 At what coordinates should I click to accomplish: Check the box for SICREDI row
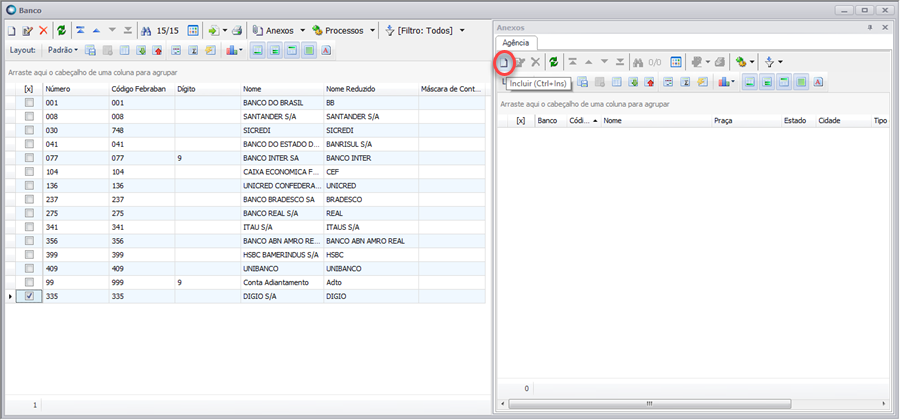point(29,130)
